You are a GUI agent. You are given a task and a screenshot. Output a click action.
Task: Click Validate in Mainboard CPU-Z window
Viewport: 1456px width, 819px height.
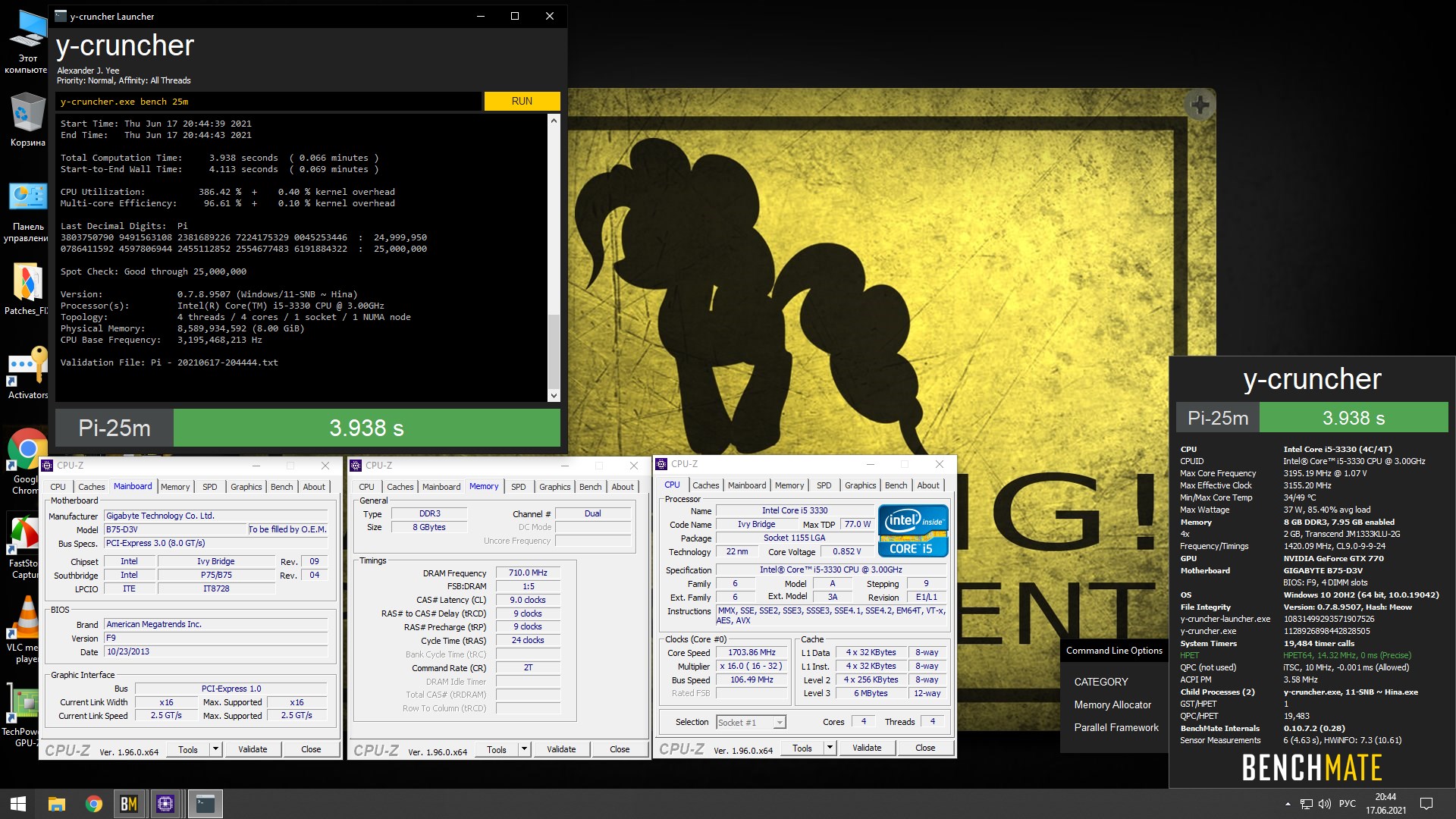[253, 749]
